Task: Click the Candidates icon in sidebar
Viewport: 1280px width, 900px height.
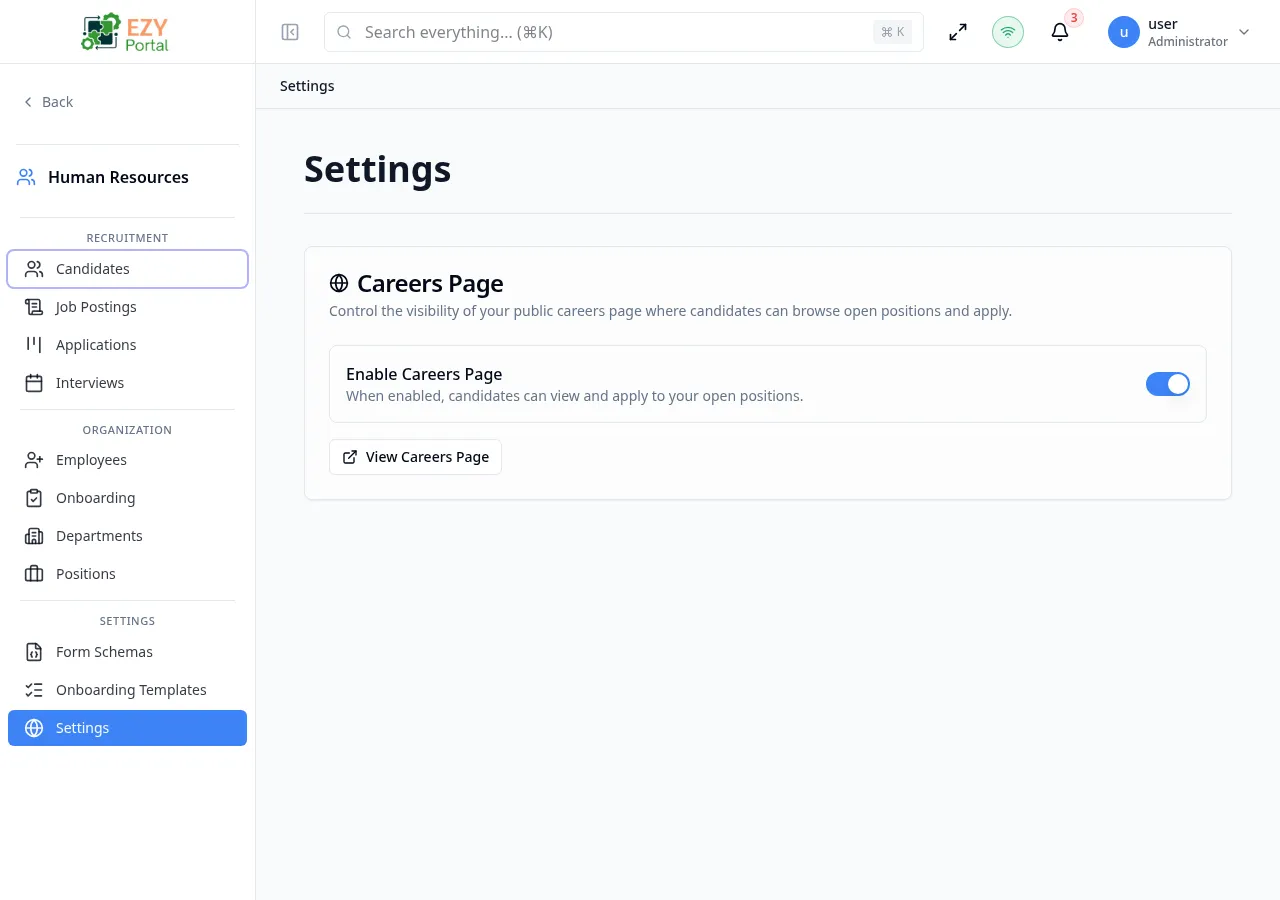Action: click(x=34, y=269)
